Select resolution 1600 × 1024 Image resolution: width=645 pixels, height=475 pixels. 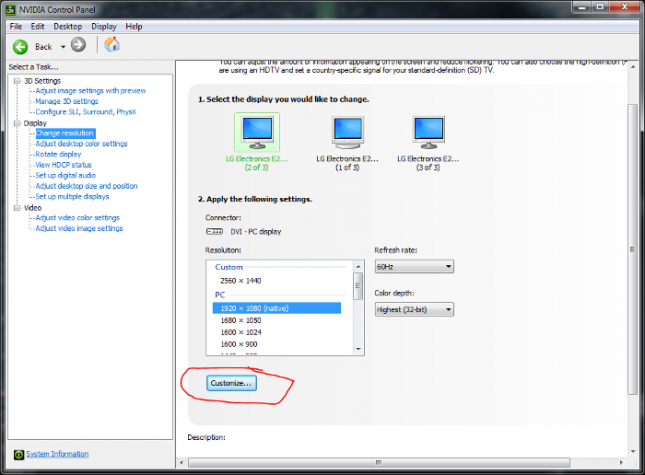pos(241,332)
